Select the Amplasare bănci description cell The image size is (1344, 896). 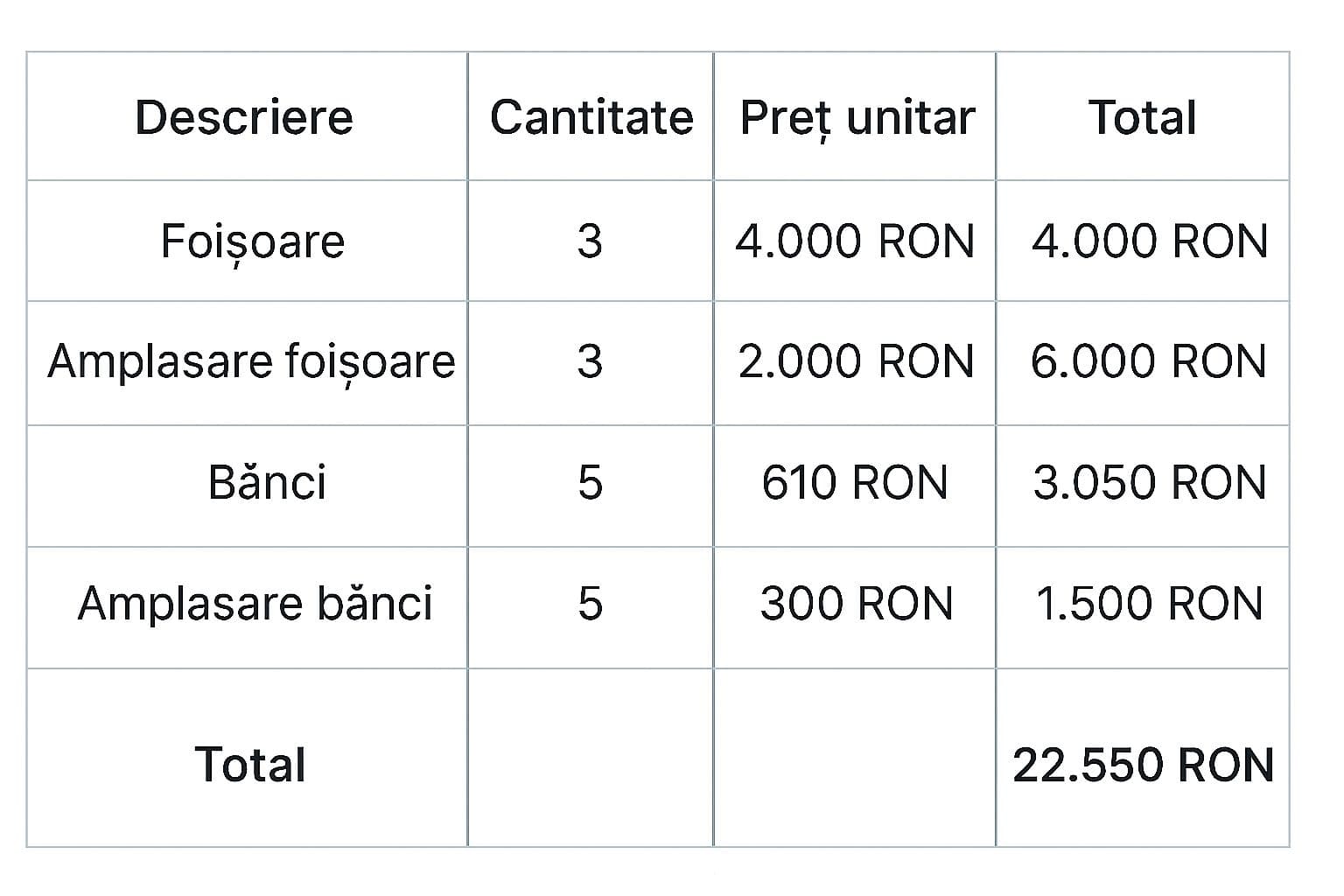point(255,604)
